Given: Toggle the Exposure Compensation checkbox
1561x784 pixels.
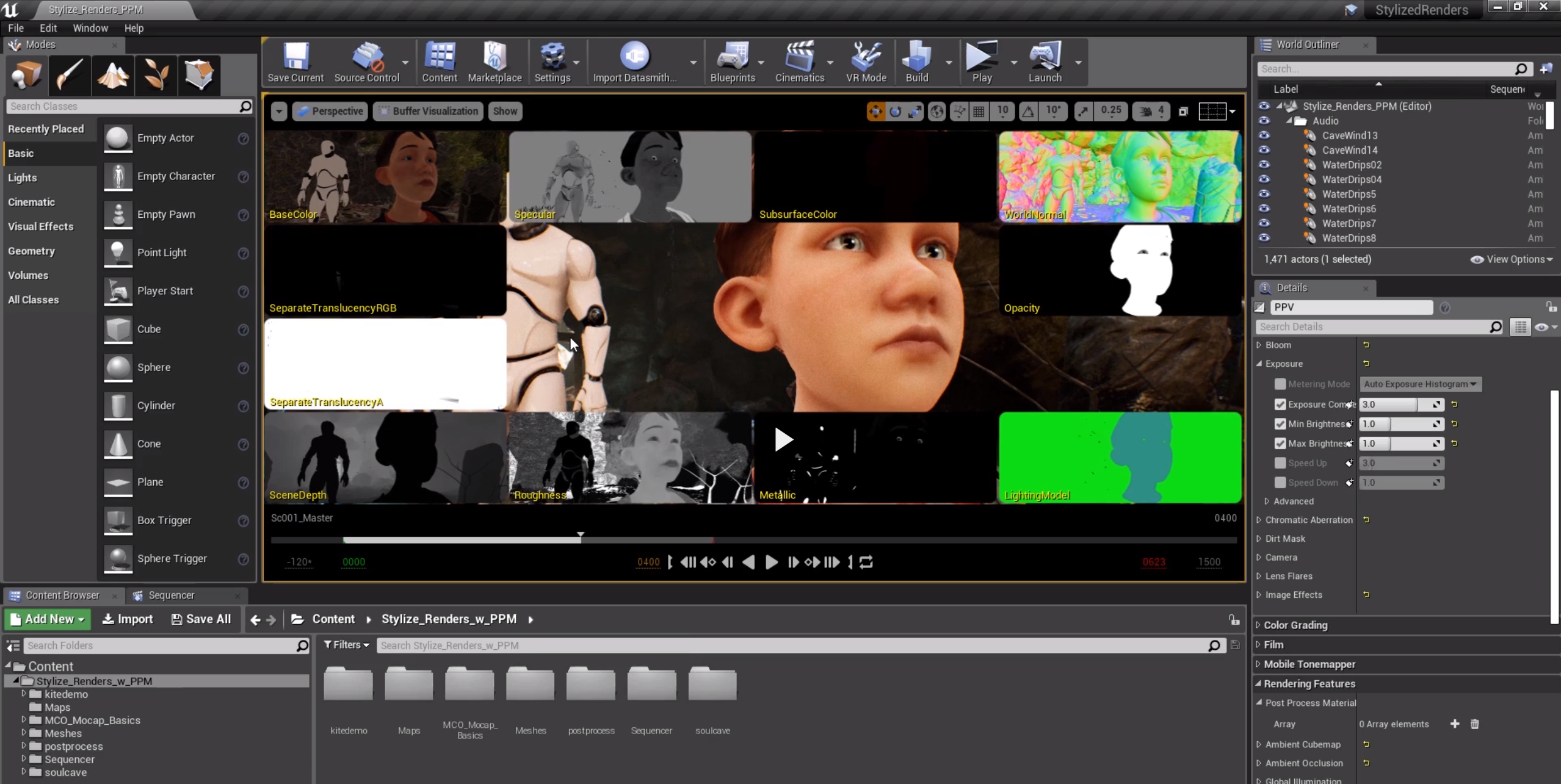Looking at the screenshot, I should point(1280,405).
